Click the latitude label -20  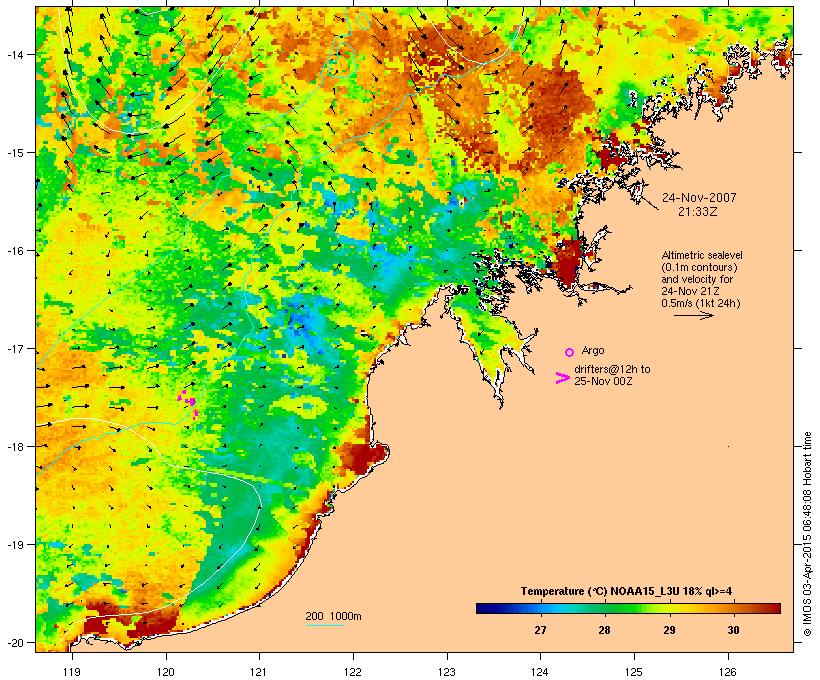click(x=14, y=642)
